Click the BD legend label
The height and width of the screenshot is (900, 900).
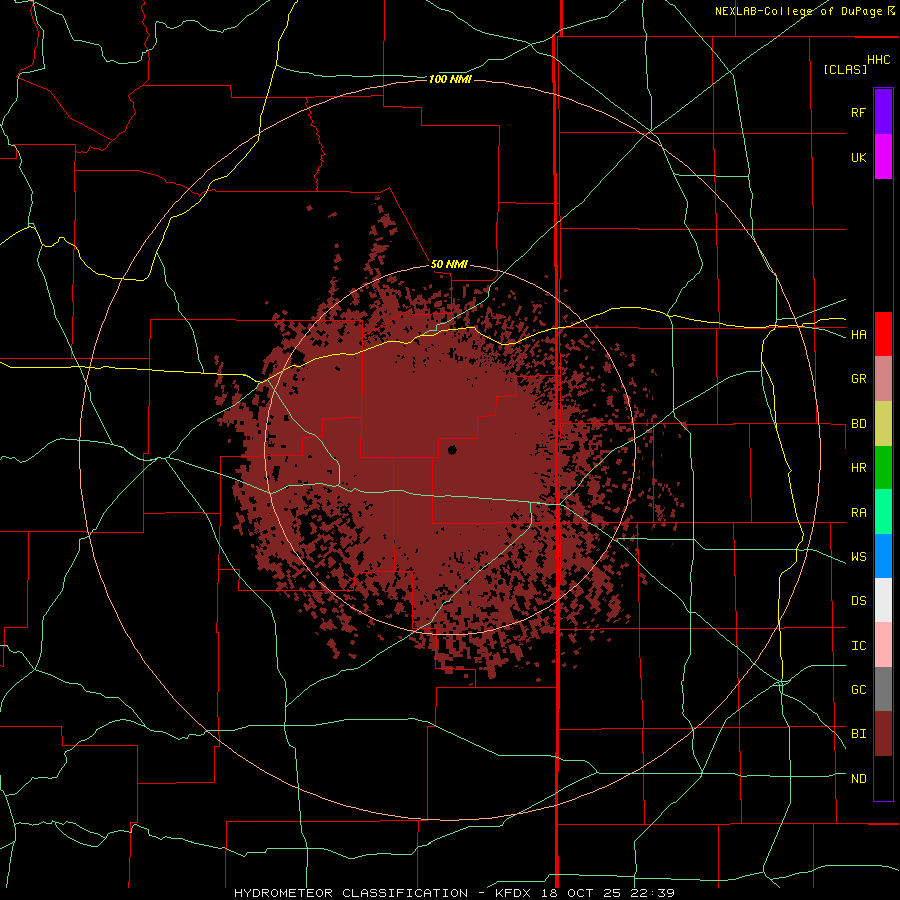[x=858, y=424]
